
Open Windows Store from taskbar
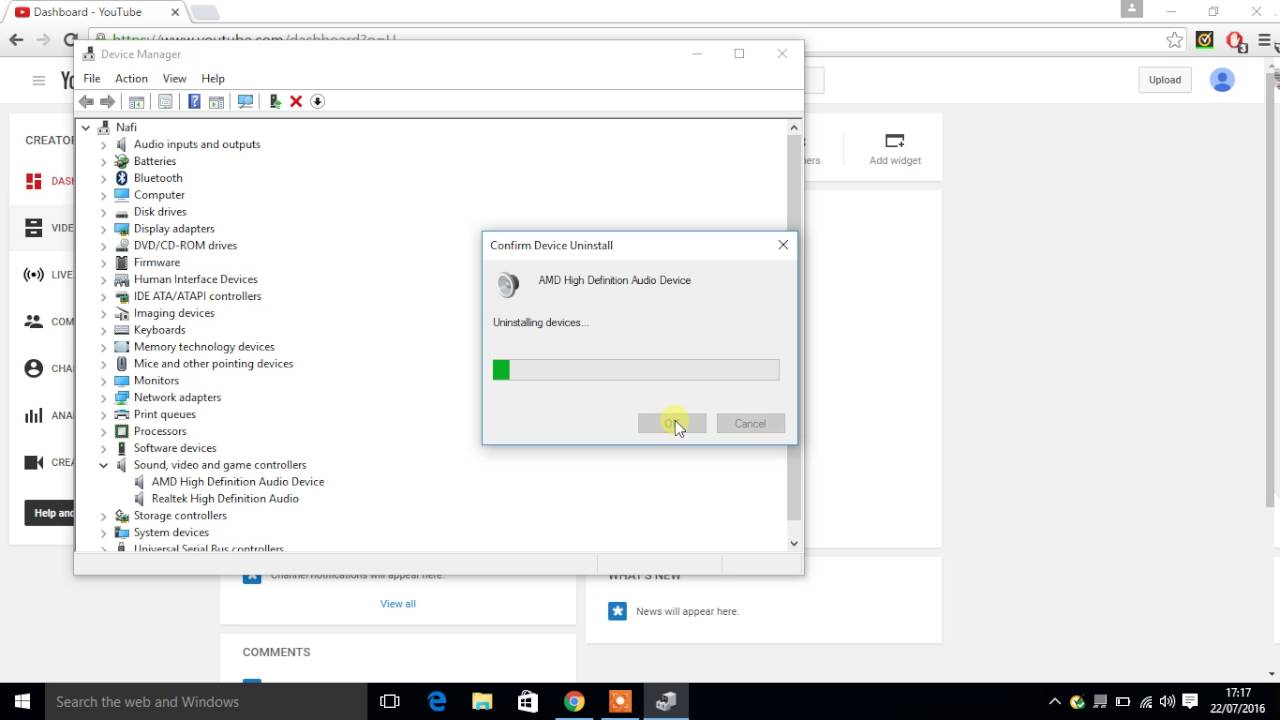(x=528, y=702)
